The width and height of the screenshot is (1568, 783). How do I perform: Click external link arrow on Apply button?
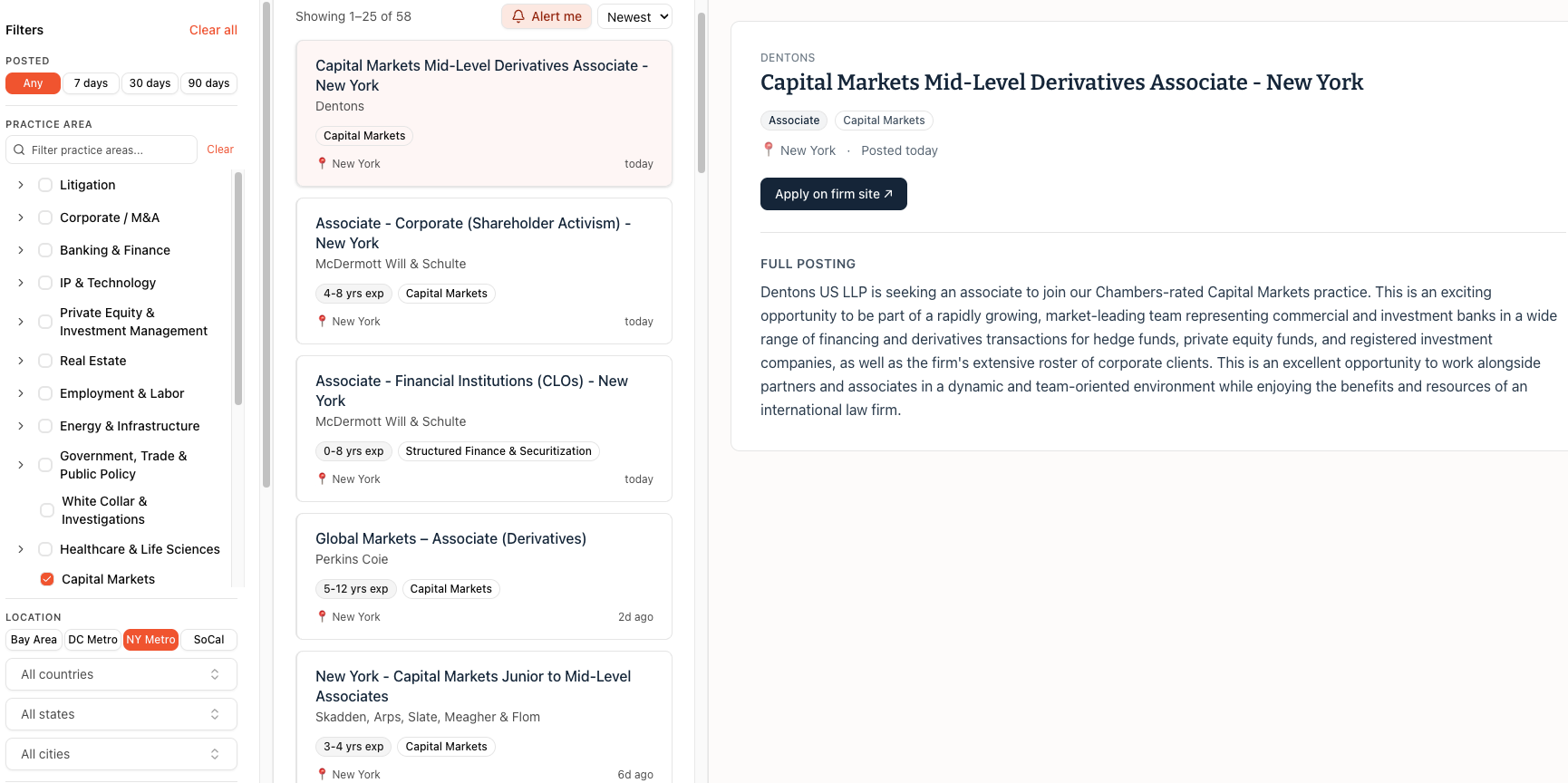888,194
